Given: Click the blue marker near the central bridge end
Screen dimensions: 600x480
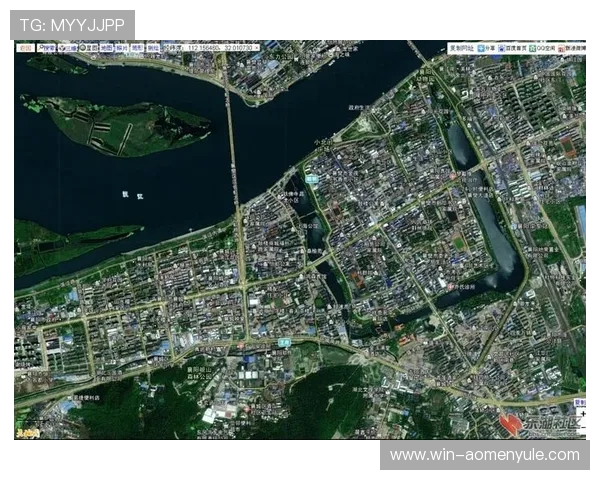Looking at the screenshot, I should (311, 179).
